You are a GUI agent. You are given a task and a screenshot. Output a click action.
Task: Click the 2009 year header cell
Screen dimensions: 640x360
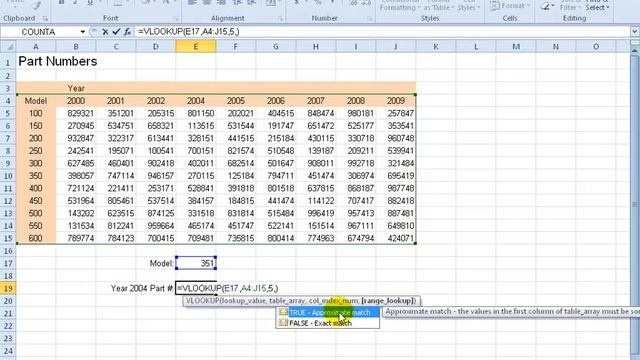(x=396, y=101)
